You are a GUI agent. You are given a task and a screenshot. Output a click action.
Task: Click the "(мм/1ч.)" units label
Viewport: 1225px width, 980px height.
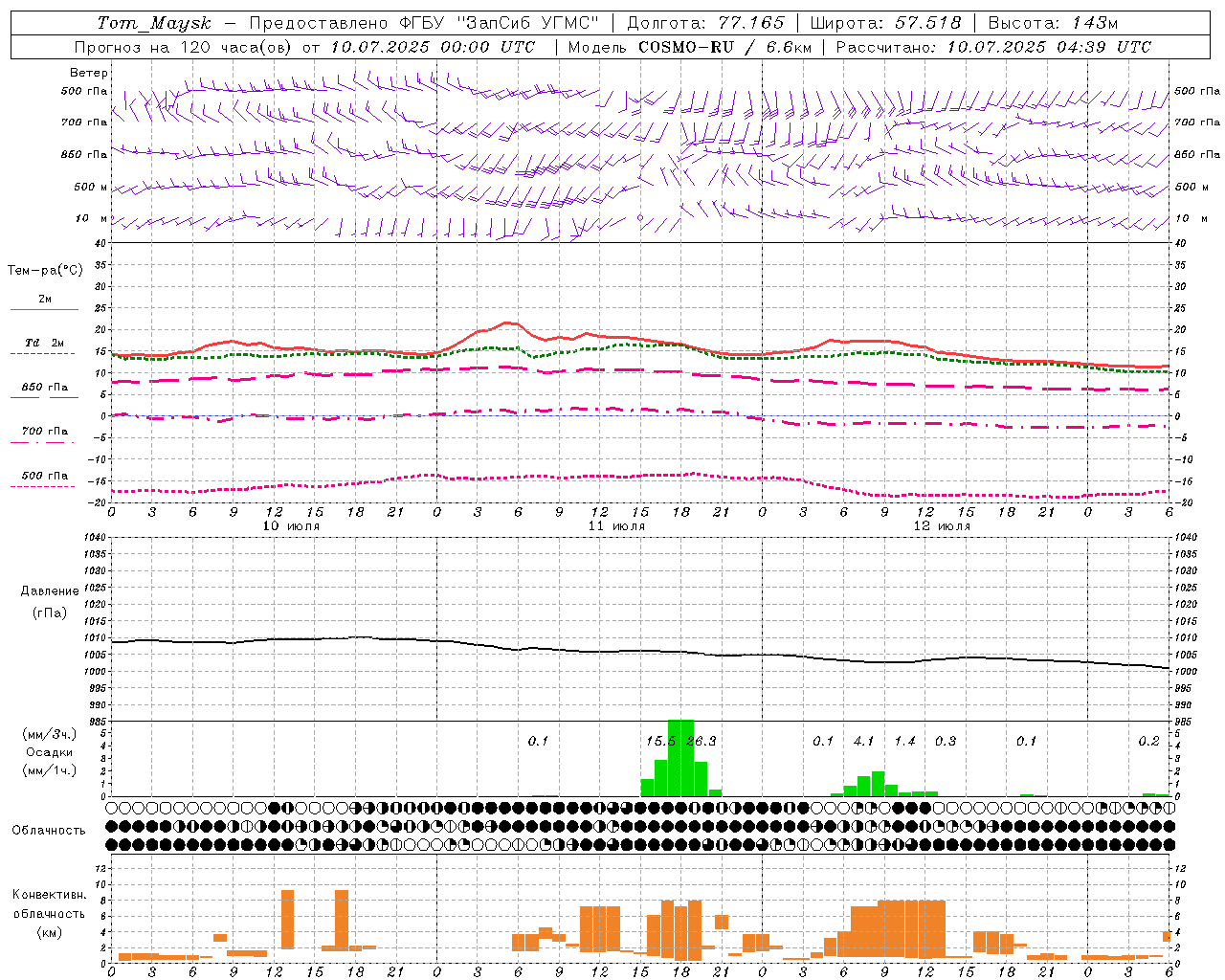50,770
